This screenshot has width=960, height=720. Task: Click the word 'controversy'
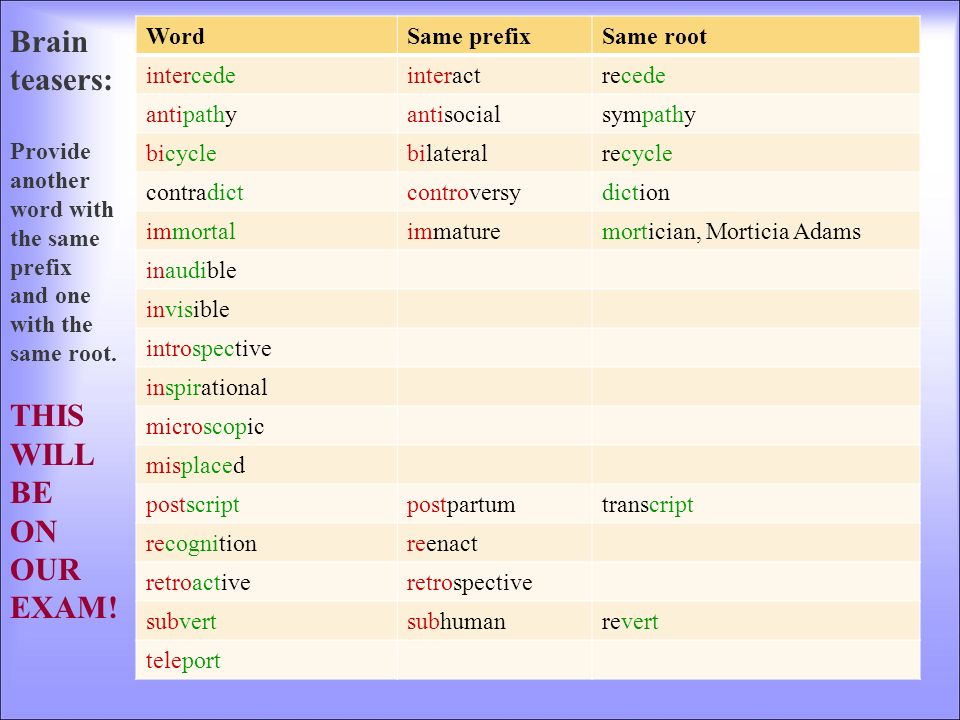click(464, 193)
